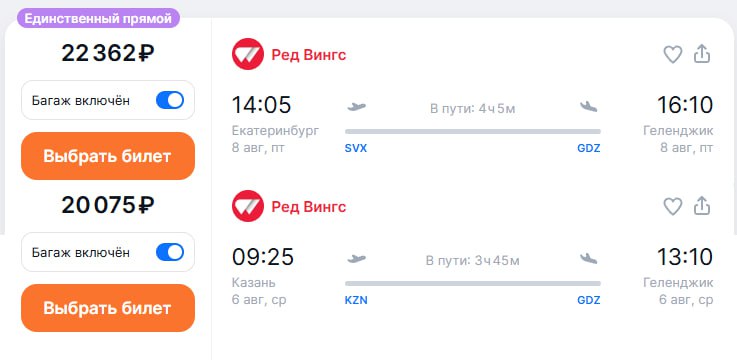Click GDZ code on Kazan flight
The image size is (737, 360).
589,300
